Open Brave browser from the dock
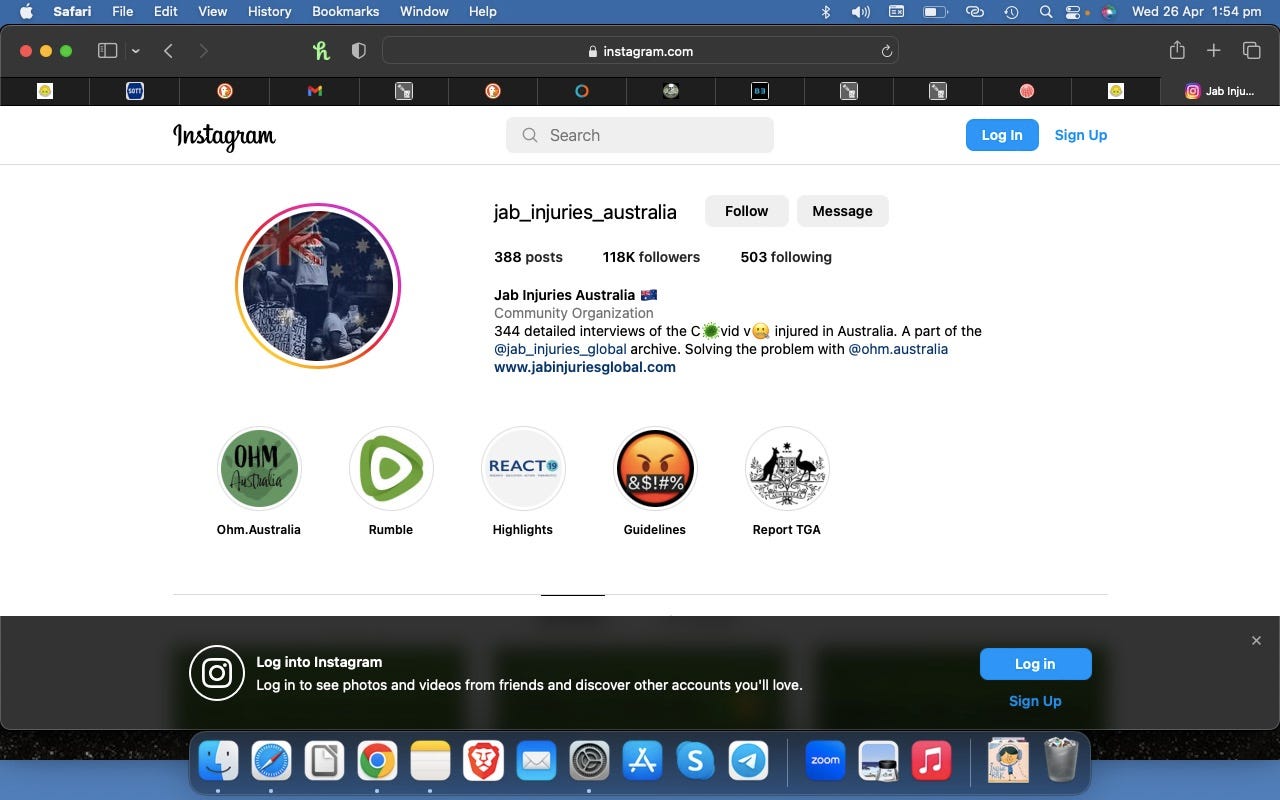This screenshot has width=1280, height=800. [484, 762]
